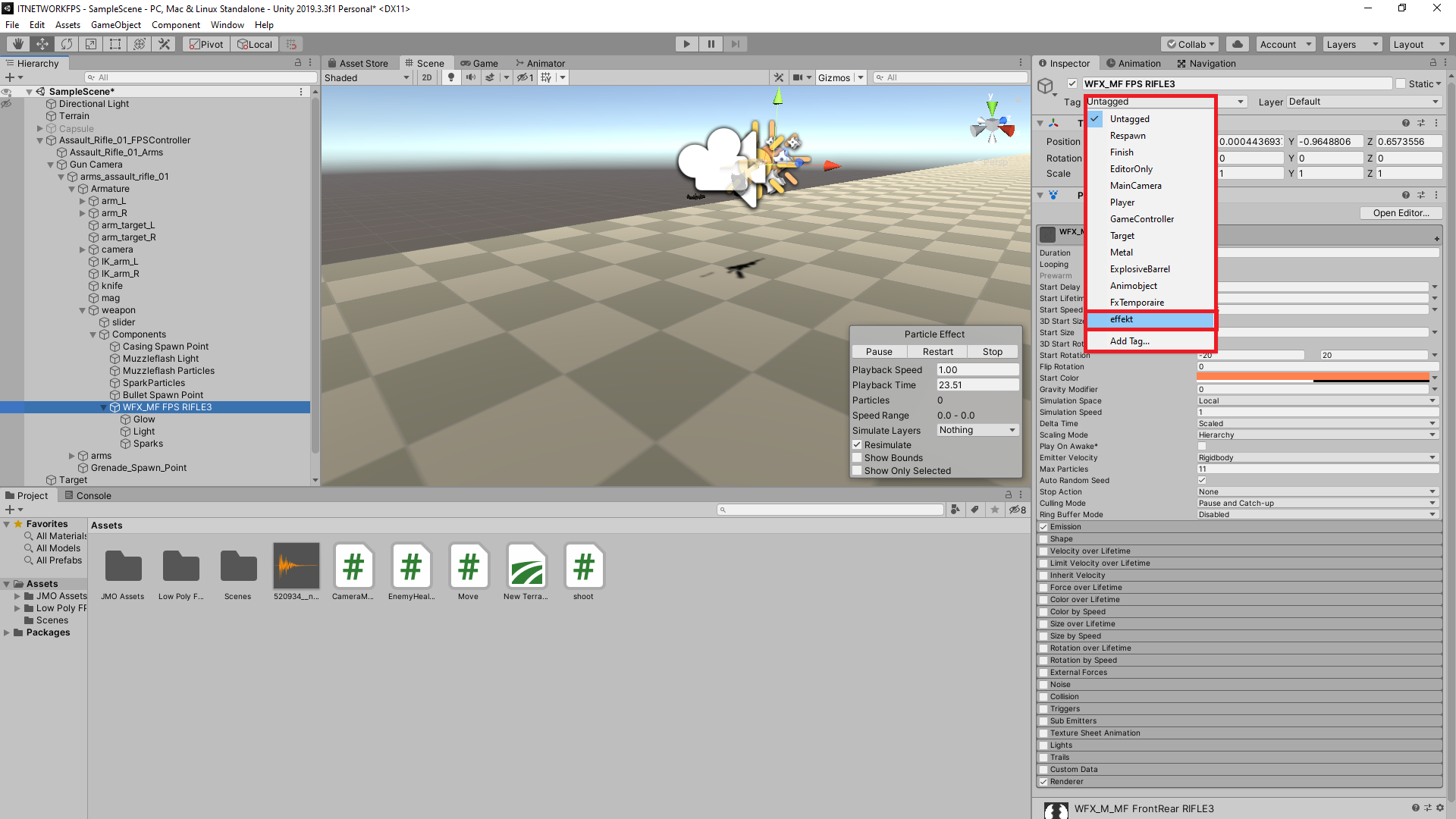Click the Collab cloud sync icon
1456x819 pixels.
tap(1238, 44)
